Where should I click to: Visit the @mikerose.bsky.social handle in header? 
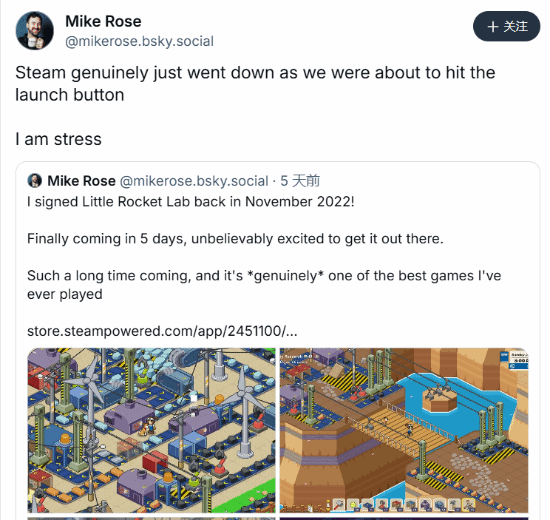139,41
